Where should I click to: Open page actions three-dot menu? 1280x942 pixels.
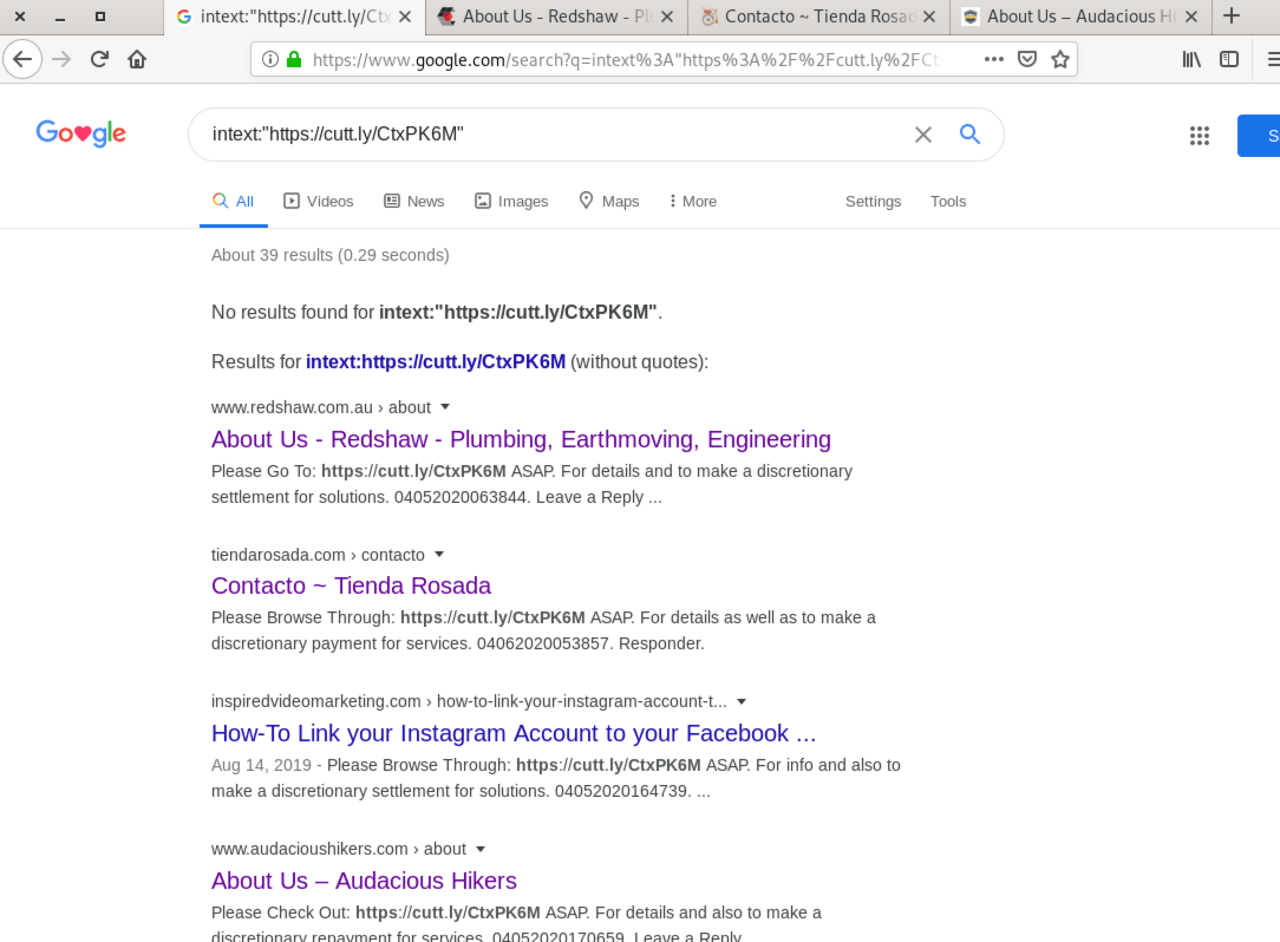pos(993,59)
